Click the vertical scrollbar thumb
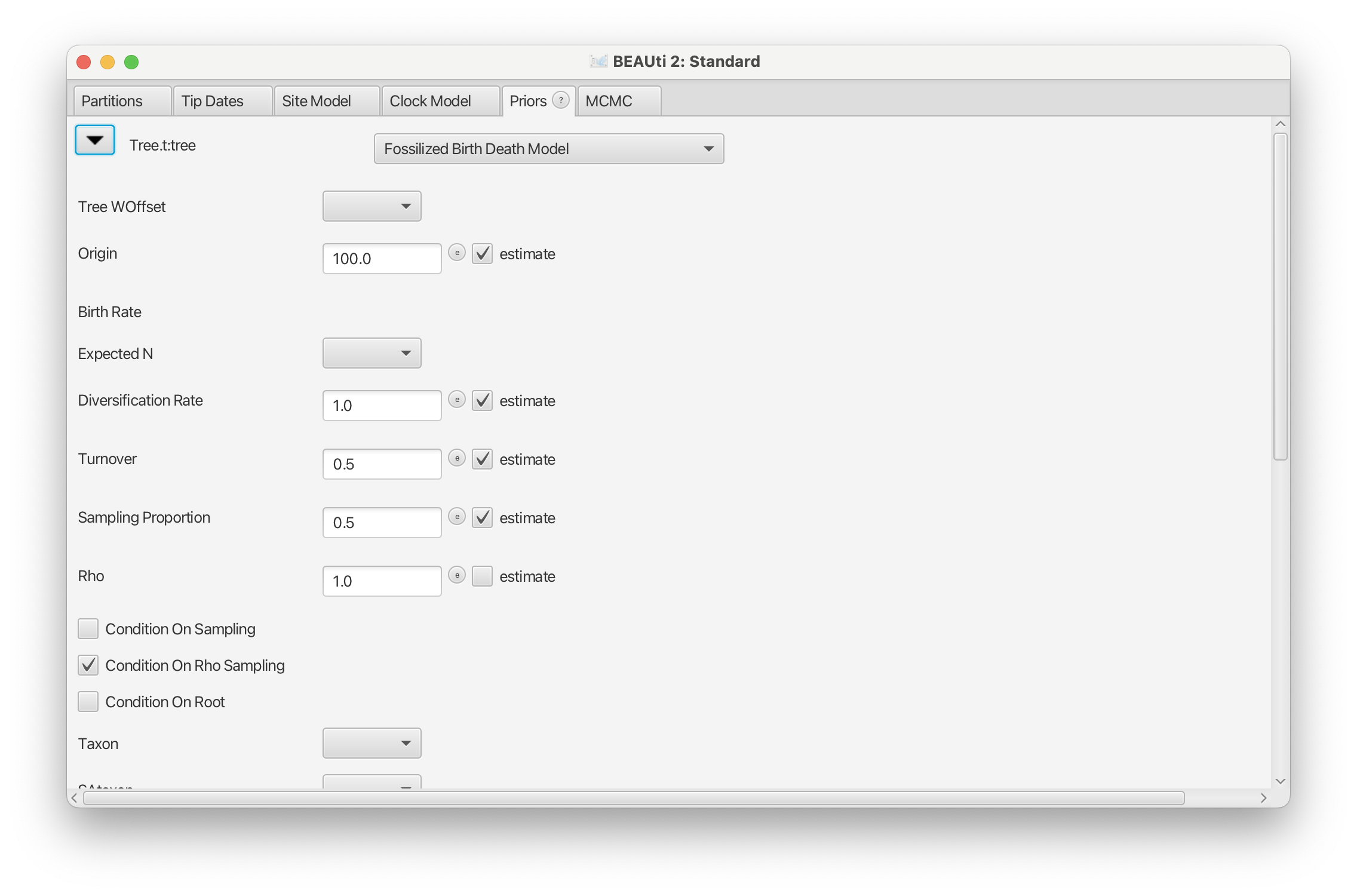 [1280, 297]
